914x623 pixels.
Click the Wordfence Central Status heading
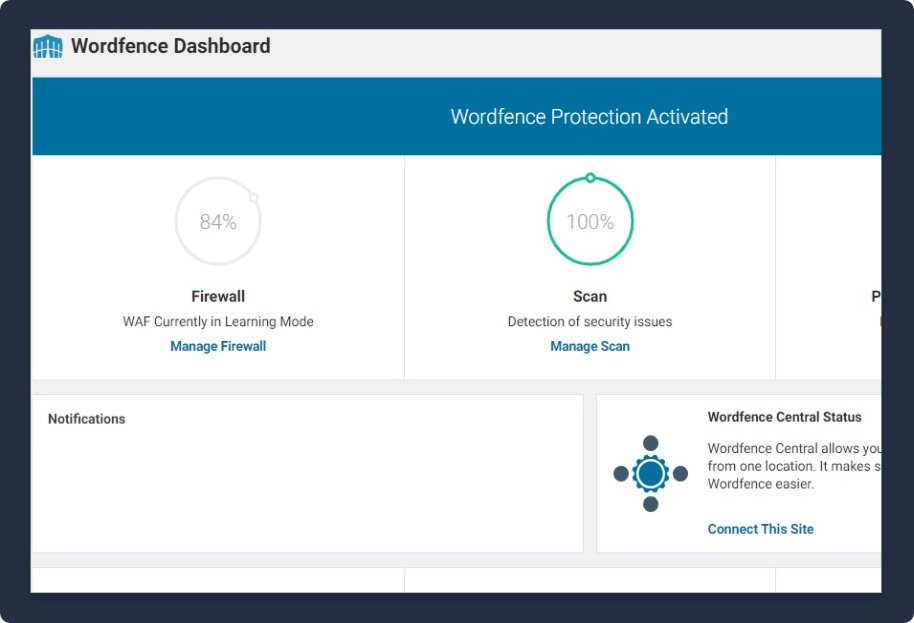784,417
